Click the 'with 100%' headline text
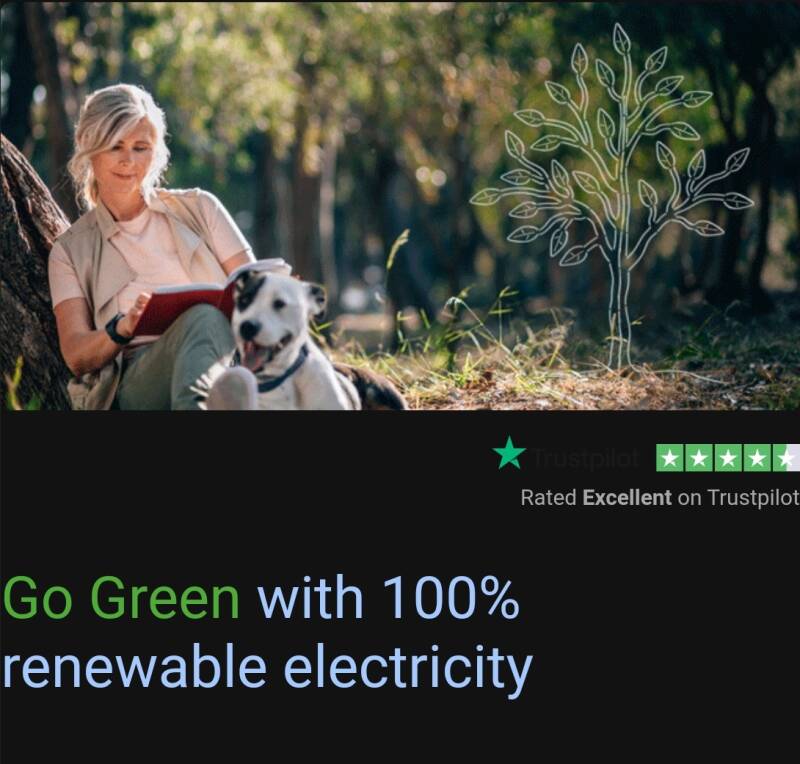Image resolution: width=800 pixels, height=764 pixels. (x=388, y=597)
